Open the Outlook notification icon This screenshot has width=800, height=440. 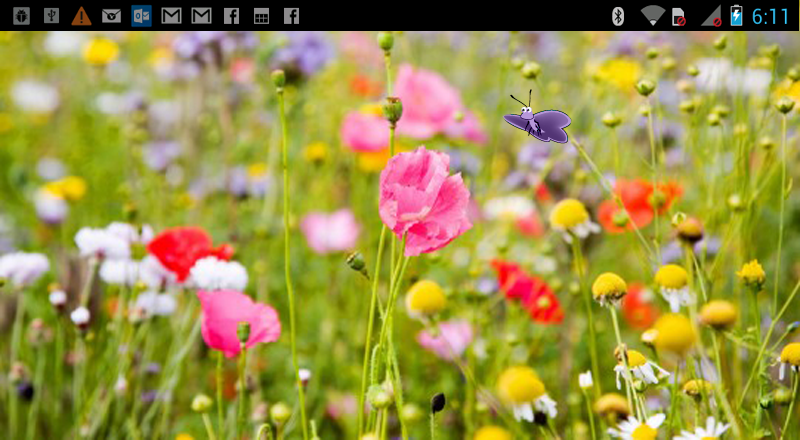click(141, 16)
